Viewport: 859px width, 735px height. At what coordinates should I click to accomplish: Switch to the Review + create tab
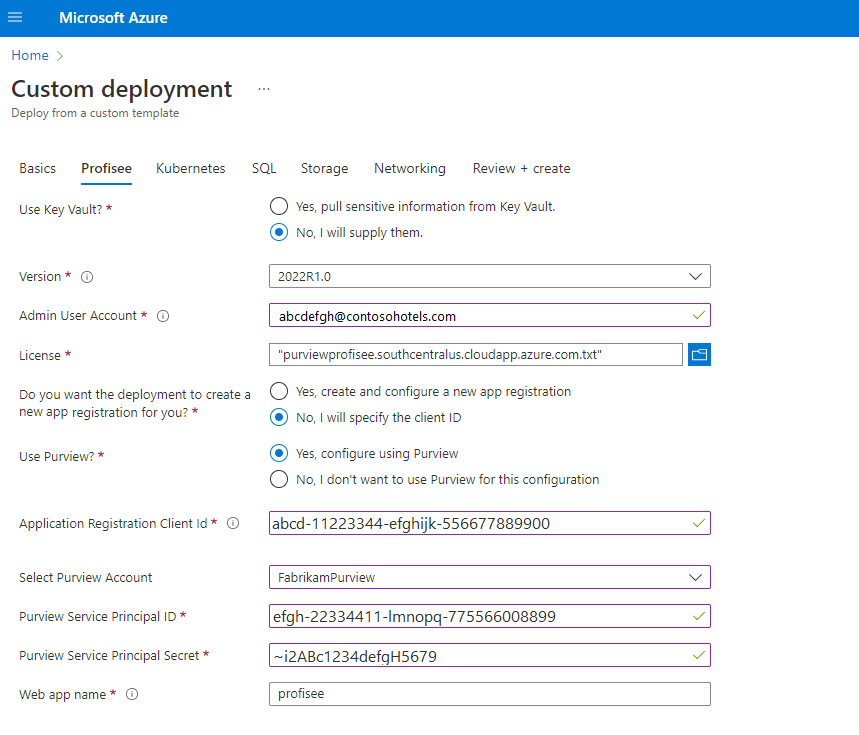522,169
